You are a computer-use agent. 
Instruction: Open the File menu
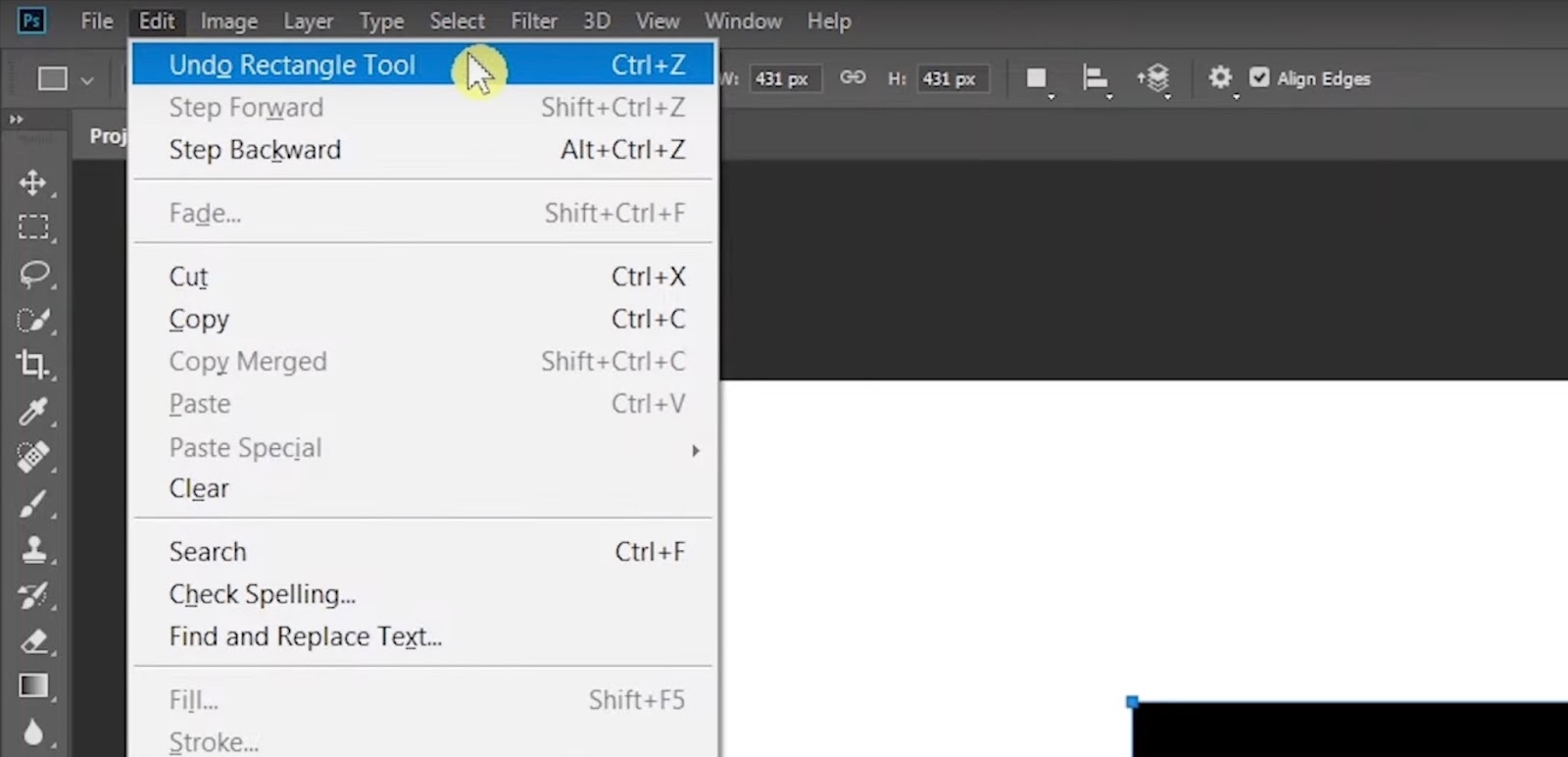coord(96,21)
